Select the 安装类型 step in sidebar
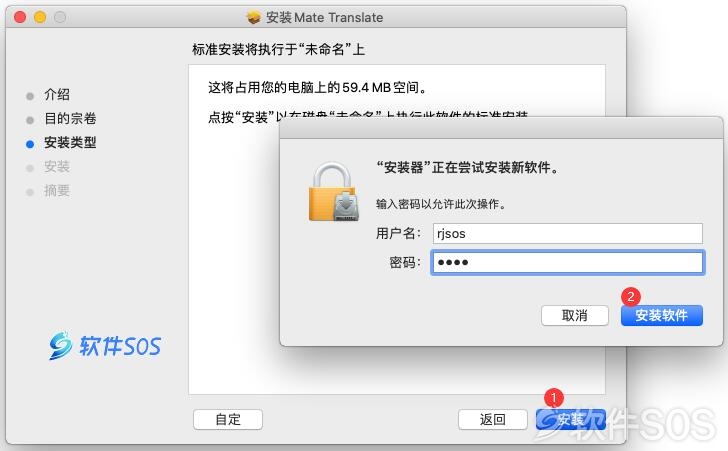Viewport: 728px width, 451px height. coord(70,143)
